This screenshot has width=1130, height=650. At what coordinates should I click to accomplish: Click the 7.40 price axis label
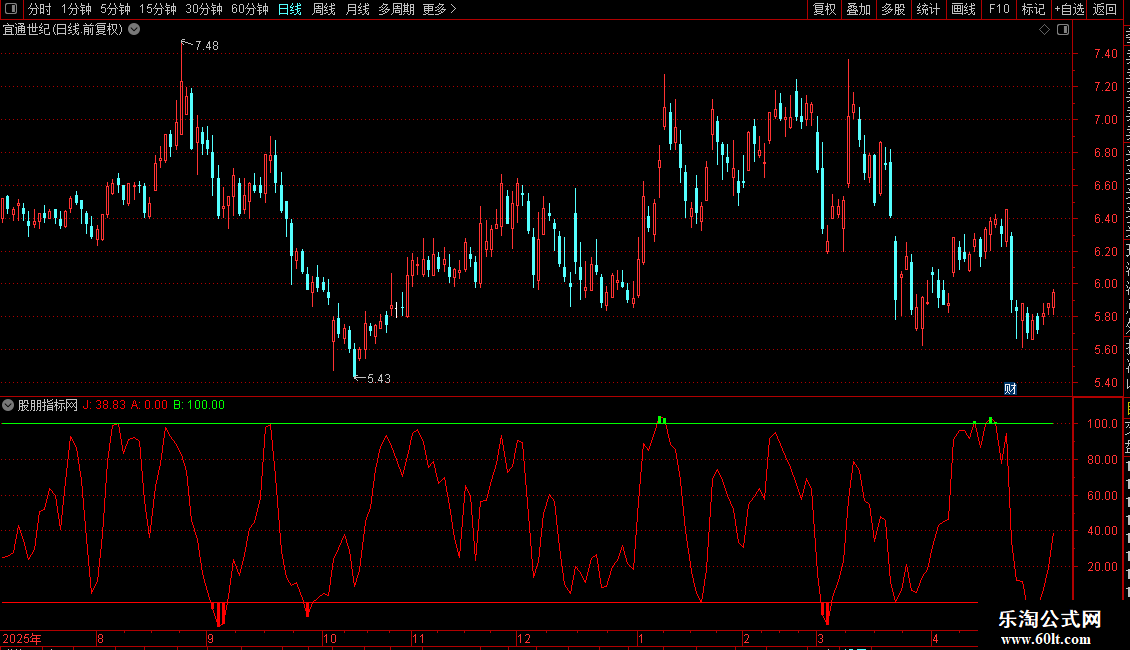(x=1105, y=53)
